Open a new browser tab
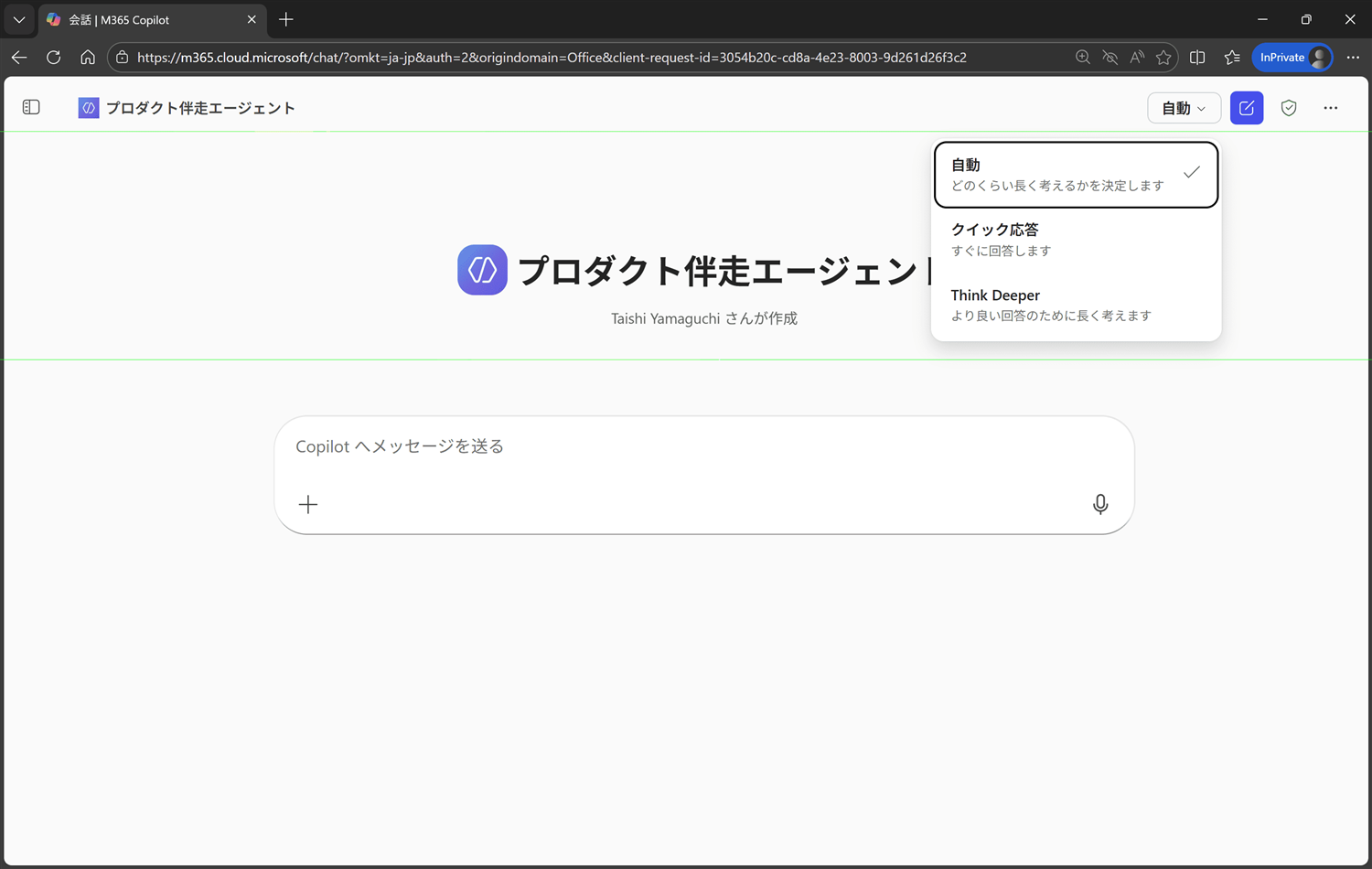The width and height of the screenshot is (1372, 869). [x=286, y=19]
